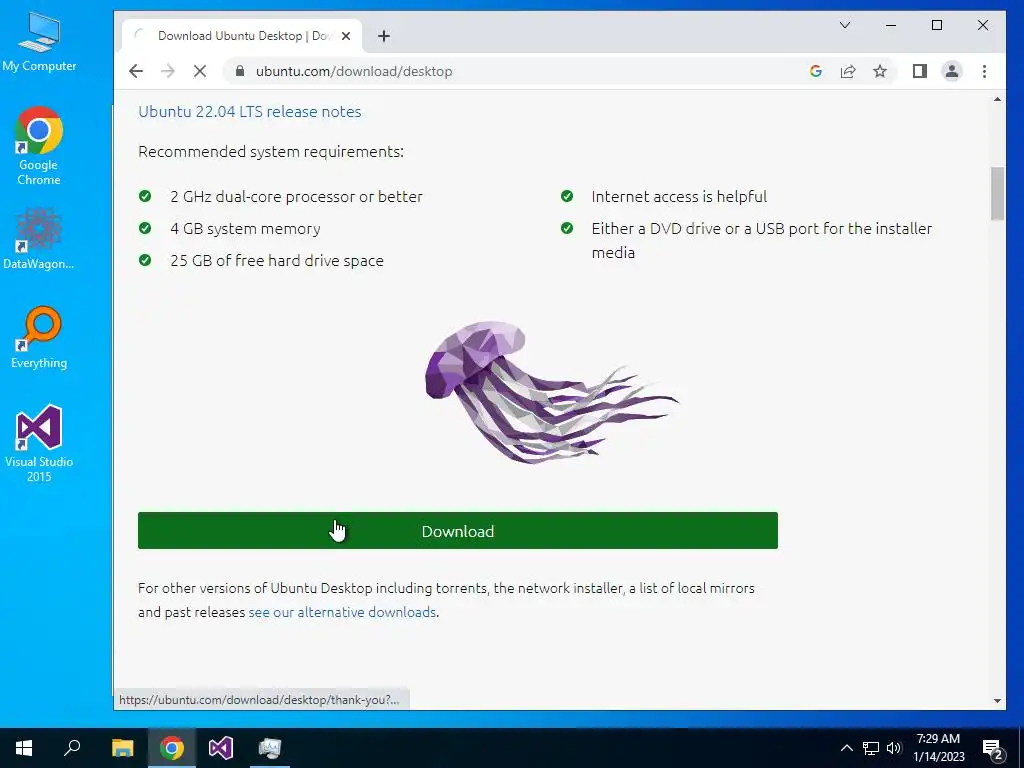
Task: Select the My Computer desktop icon
Action: pos(39,42)
